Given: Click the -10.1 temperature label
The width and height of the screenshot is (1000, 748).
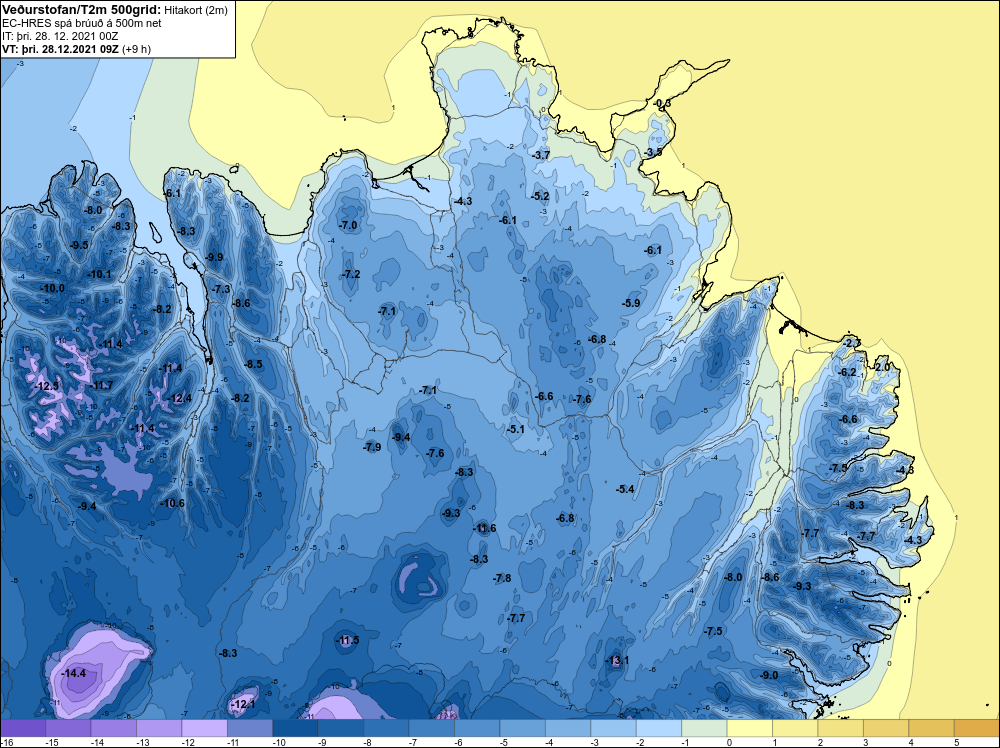Looking at the screenshot, I should pos(99,274).
